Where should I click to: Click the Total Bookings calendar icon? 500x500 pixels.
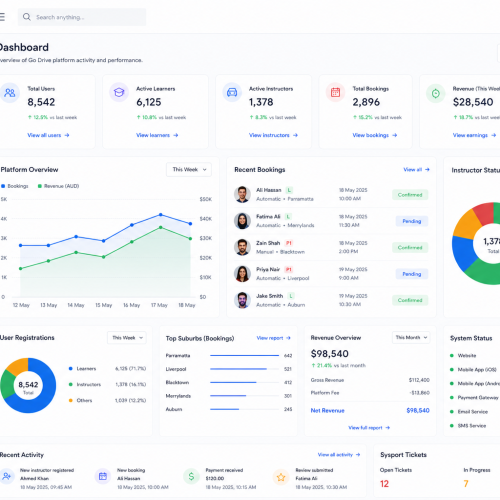coord(335,92)
